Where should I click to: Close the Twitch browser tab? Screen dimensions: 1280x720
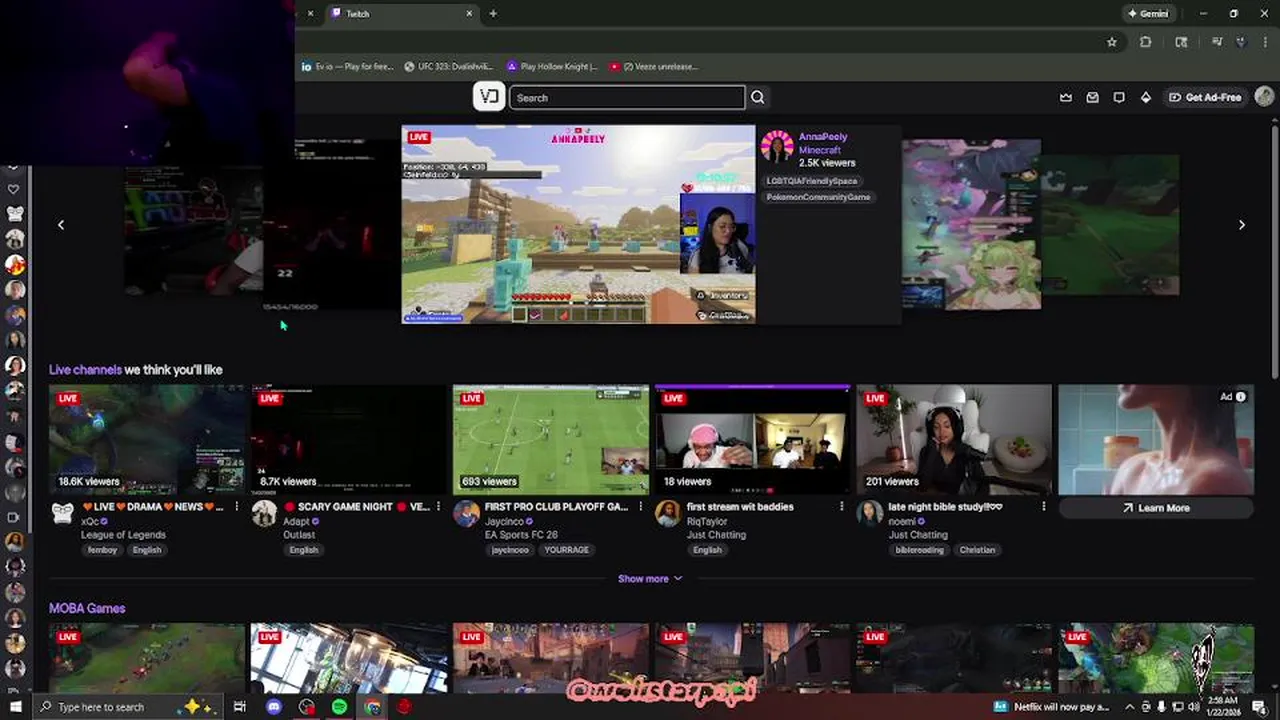pos(469,13)
